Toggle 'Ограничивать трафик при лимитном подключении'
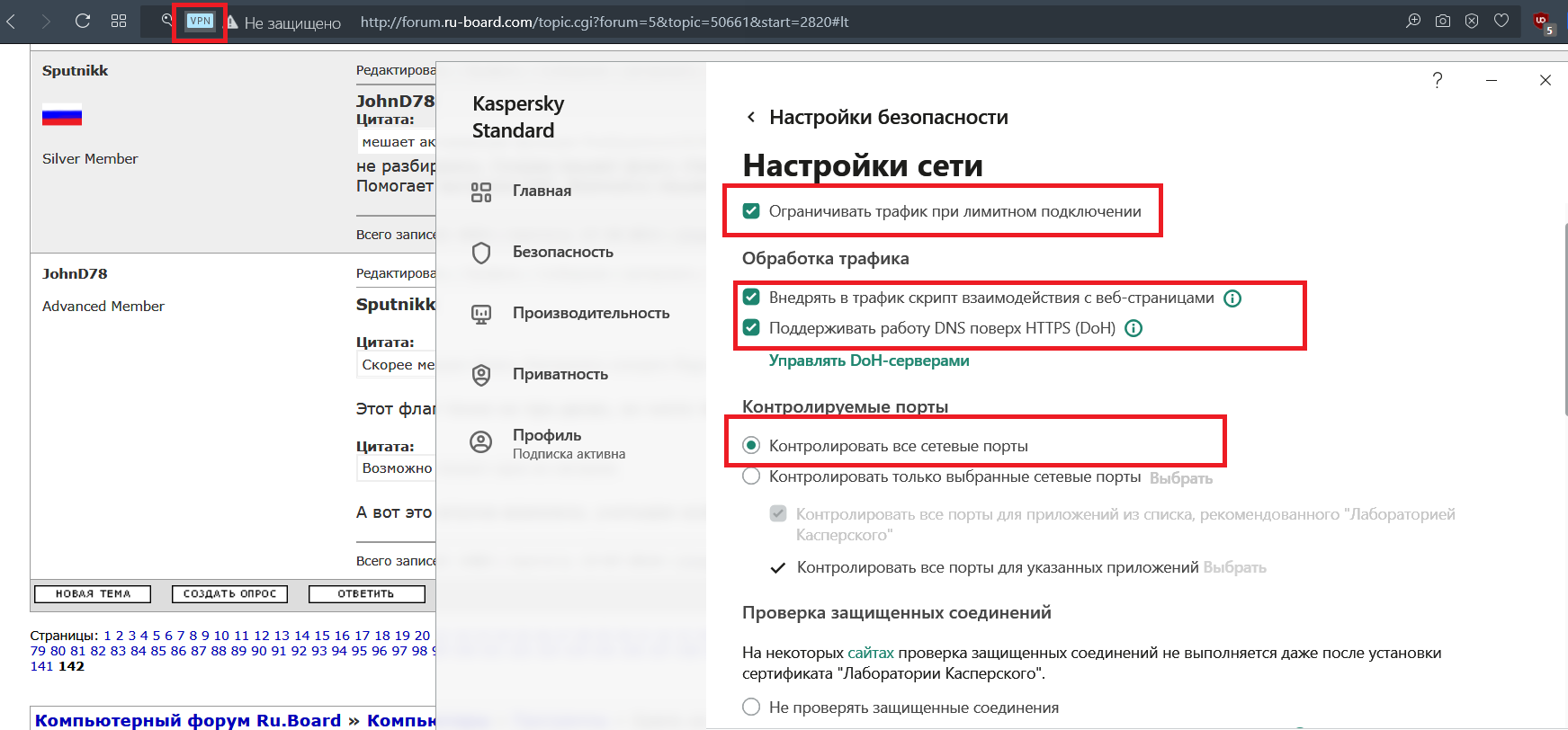Screen dimensions: 1568x730 click(751, 211)
